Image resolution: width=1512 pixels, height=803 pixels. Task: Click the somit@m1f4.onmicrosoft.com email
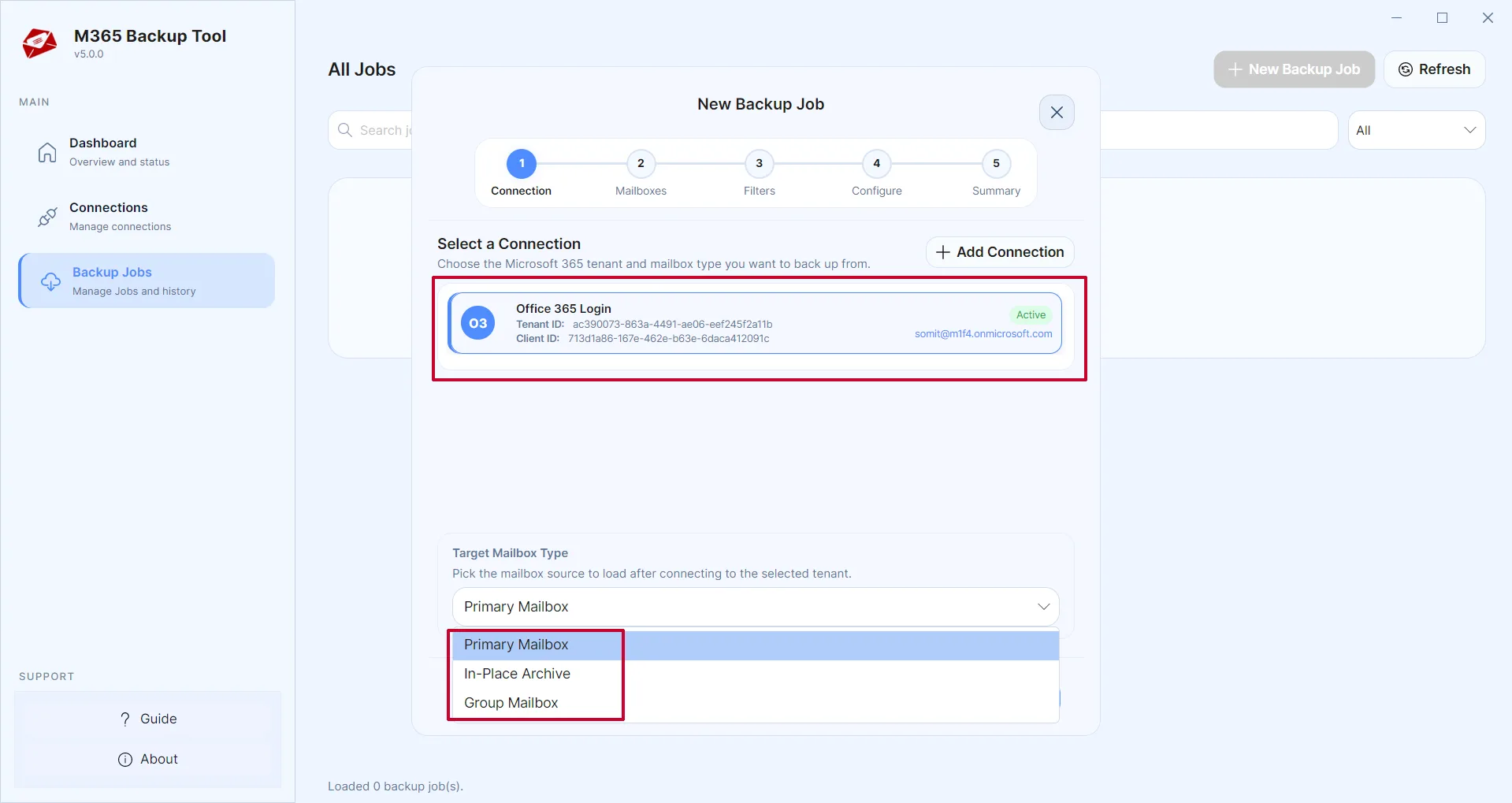983,334
